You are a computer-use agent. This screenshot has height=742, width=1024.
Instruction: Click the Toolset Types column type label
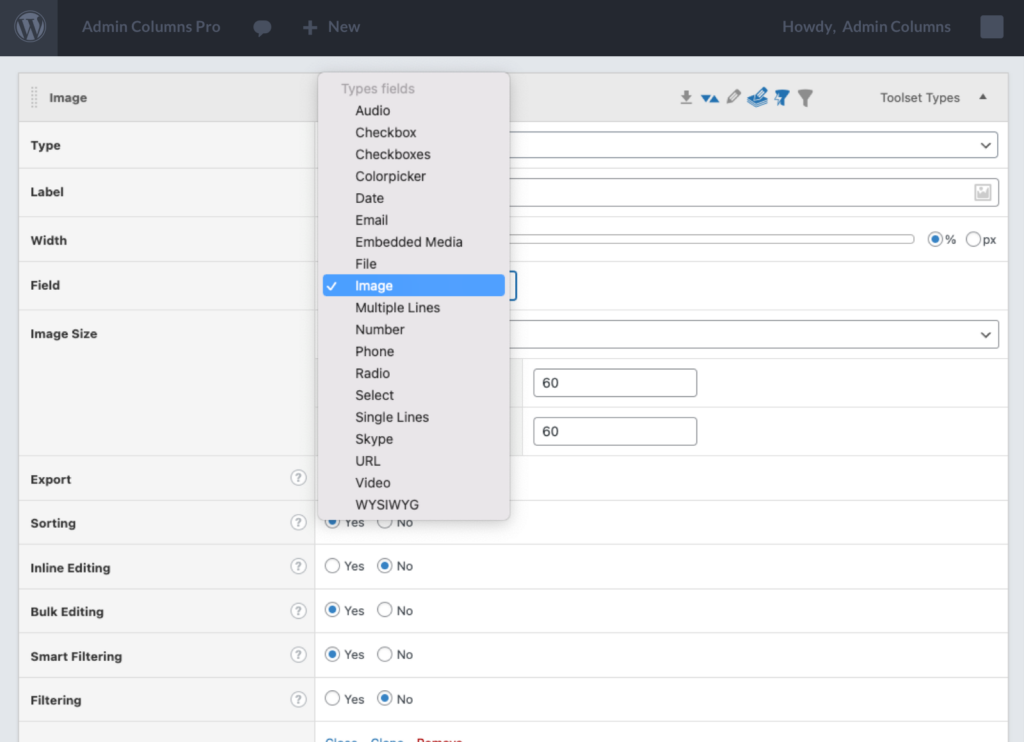click(920, 97)
